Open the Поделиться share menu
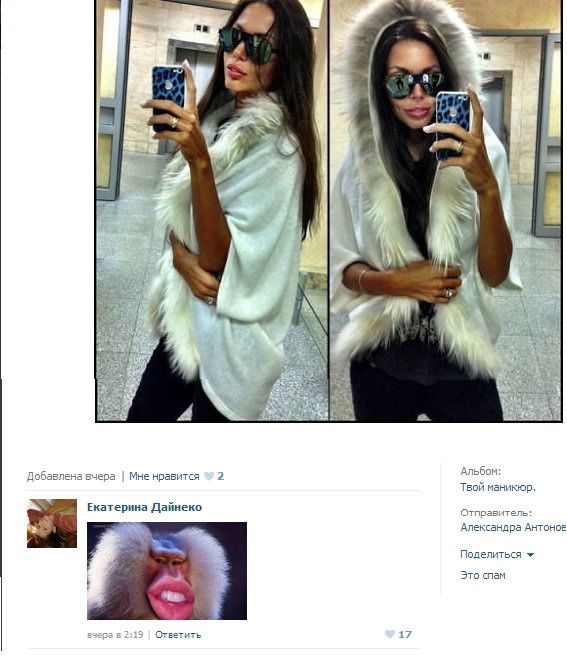The height and width of the screenshot is (656, 567). (490, 554)
